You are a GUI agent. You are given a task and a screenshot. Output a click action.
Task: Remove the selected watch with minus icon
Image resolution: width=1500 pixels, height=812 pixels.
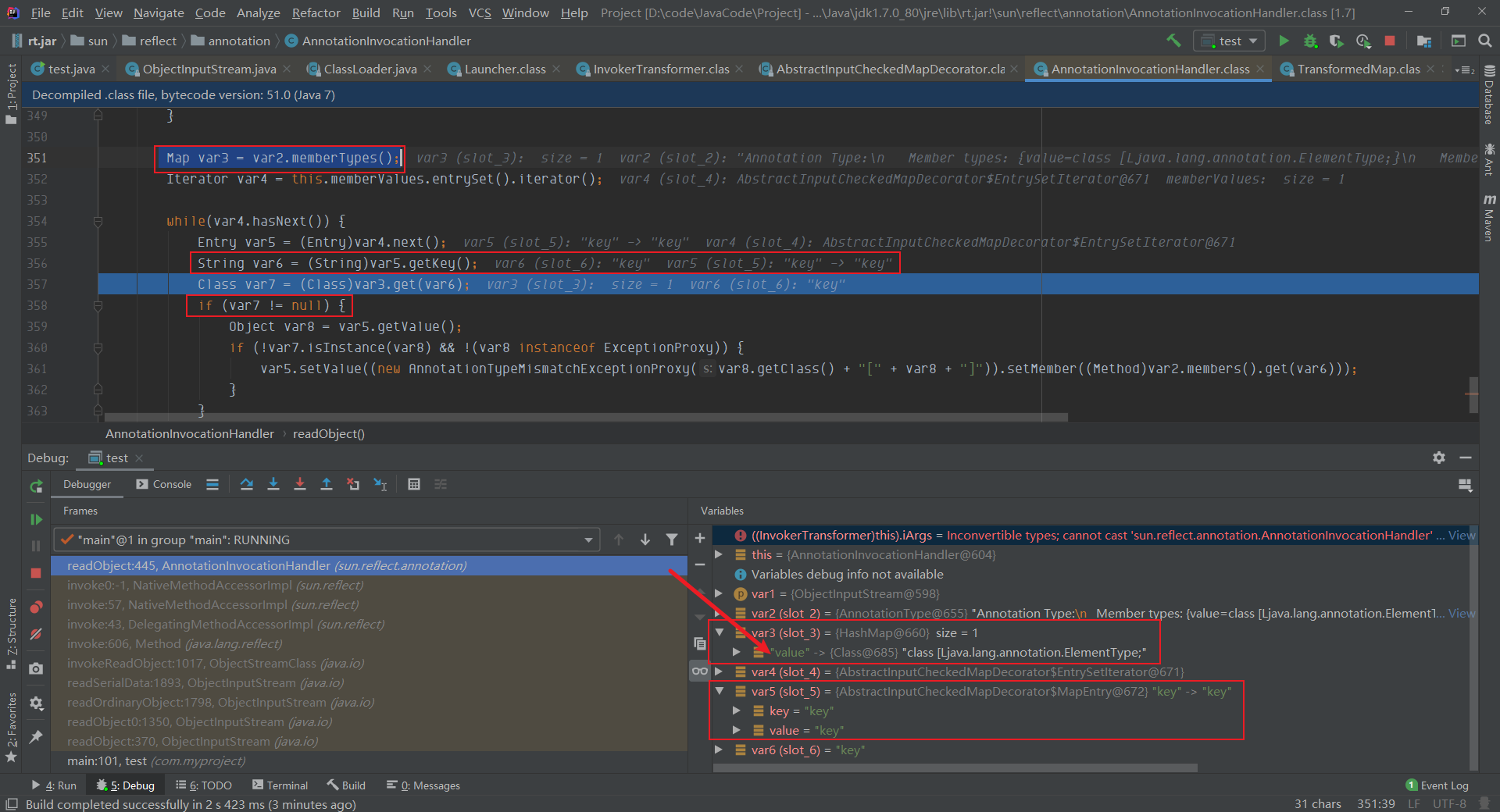click(700, 564)
